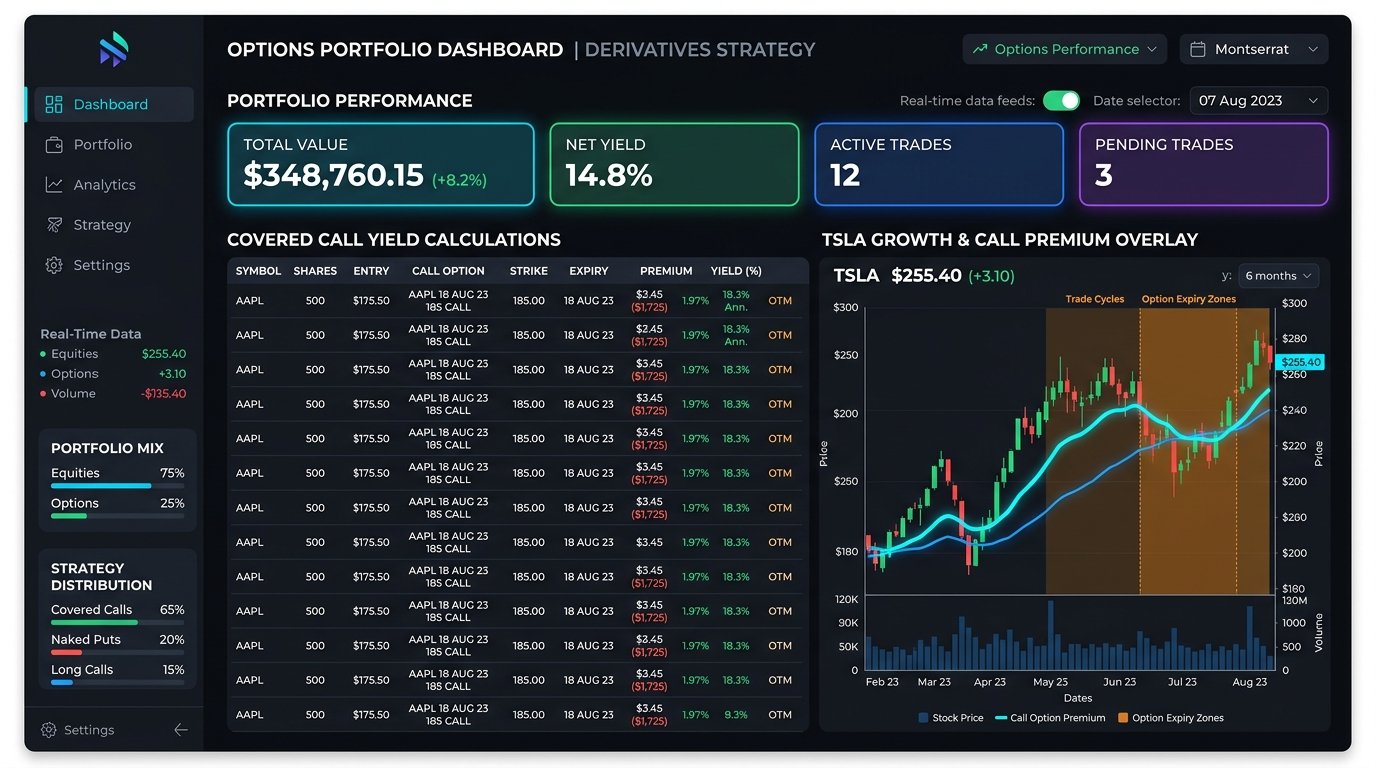
Task: Click the Equities 75% progress bar
Action: click(118, 486)
